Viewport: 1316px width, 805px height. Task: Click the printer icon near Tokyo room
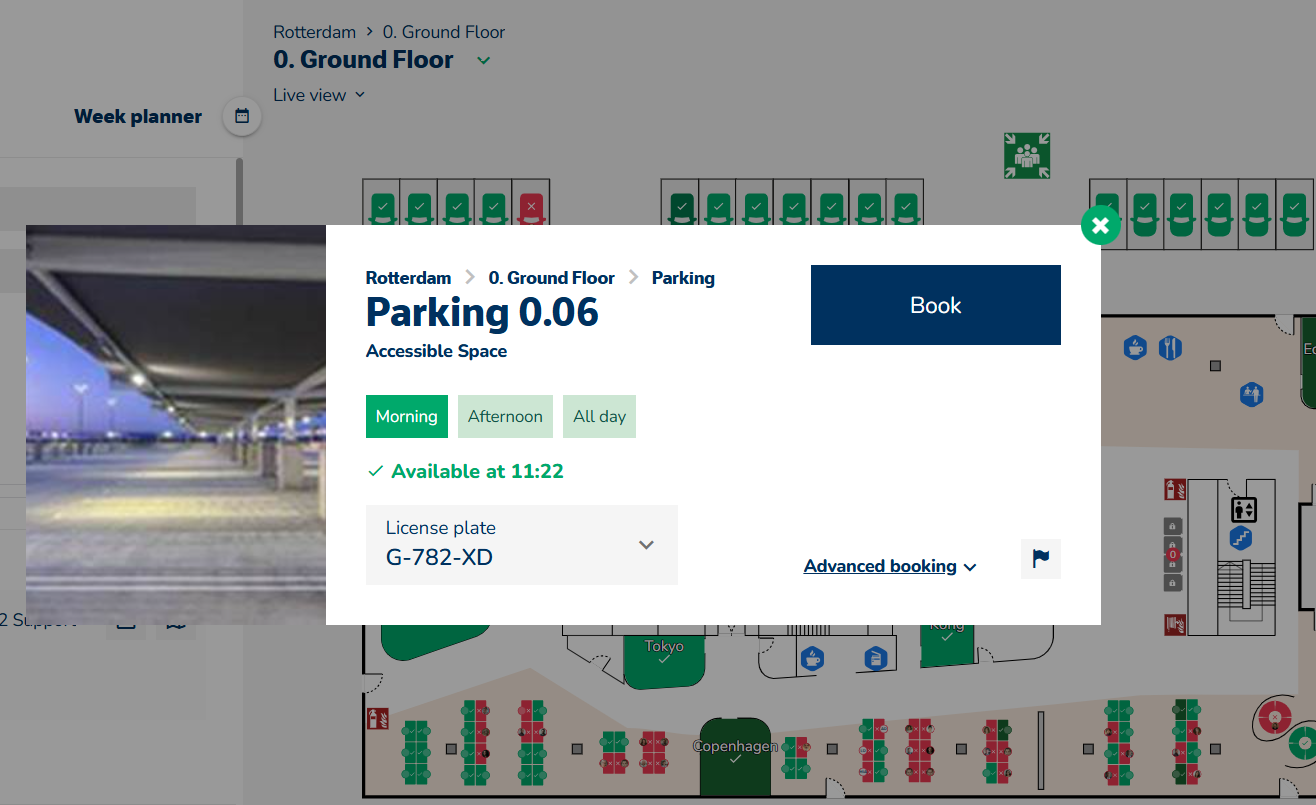pyautogui.click(x=874, y=658)
